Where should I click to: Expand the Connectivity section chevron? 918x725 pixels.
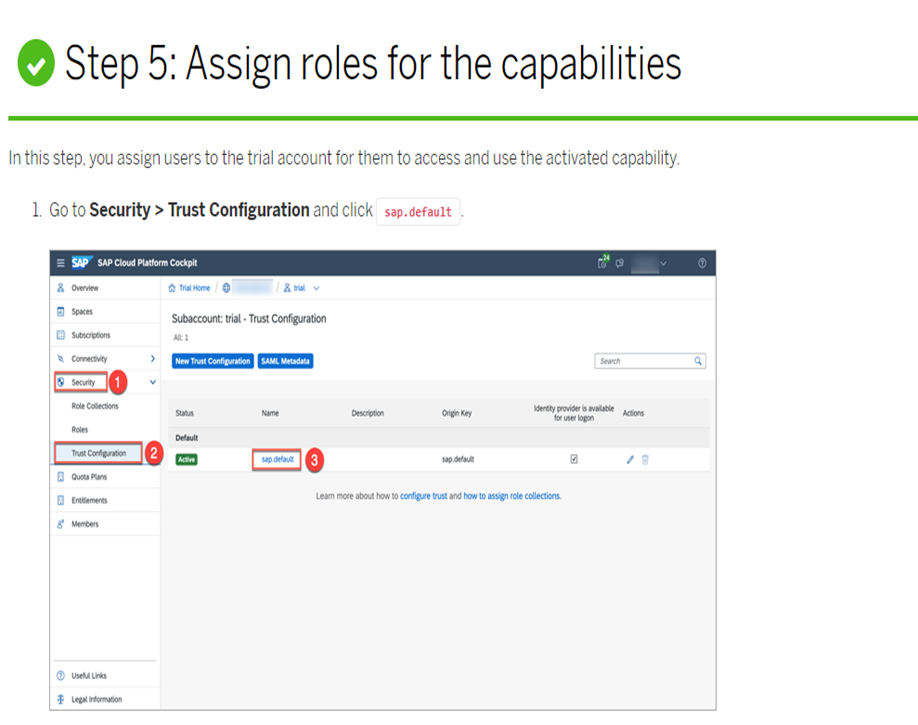click(152, 357)
